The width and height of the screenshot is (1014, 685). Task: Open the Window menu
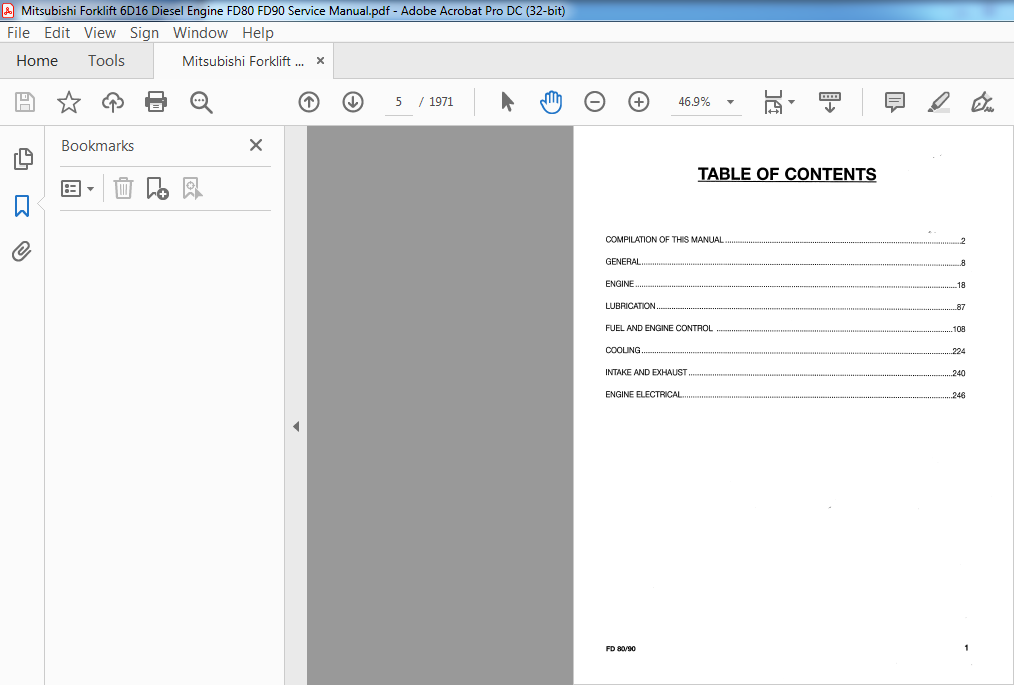click(x=200, y=32)
